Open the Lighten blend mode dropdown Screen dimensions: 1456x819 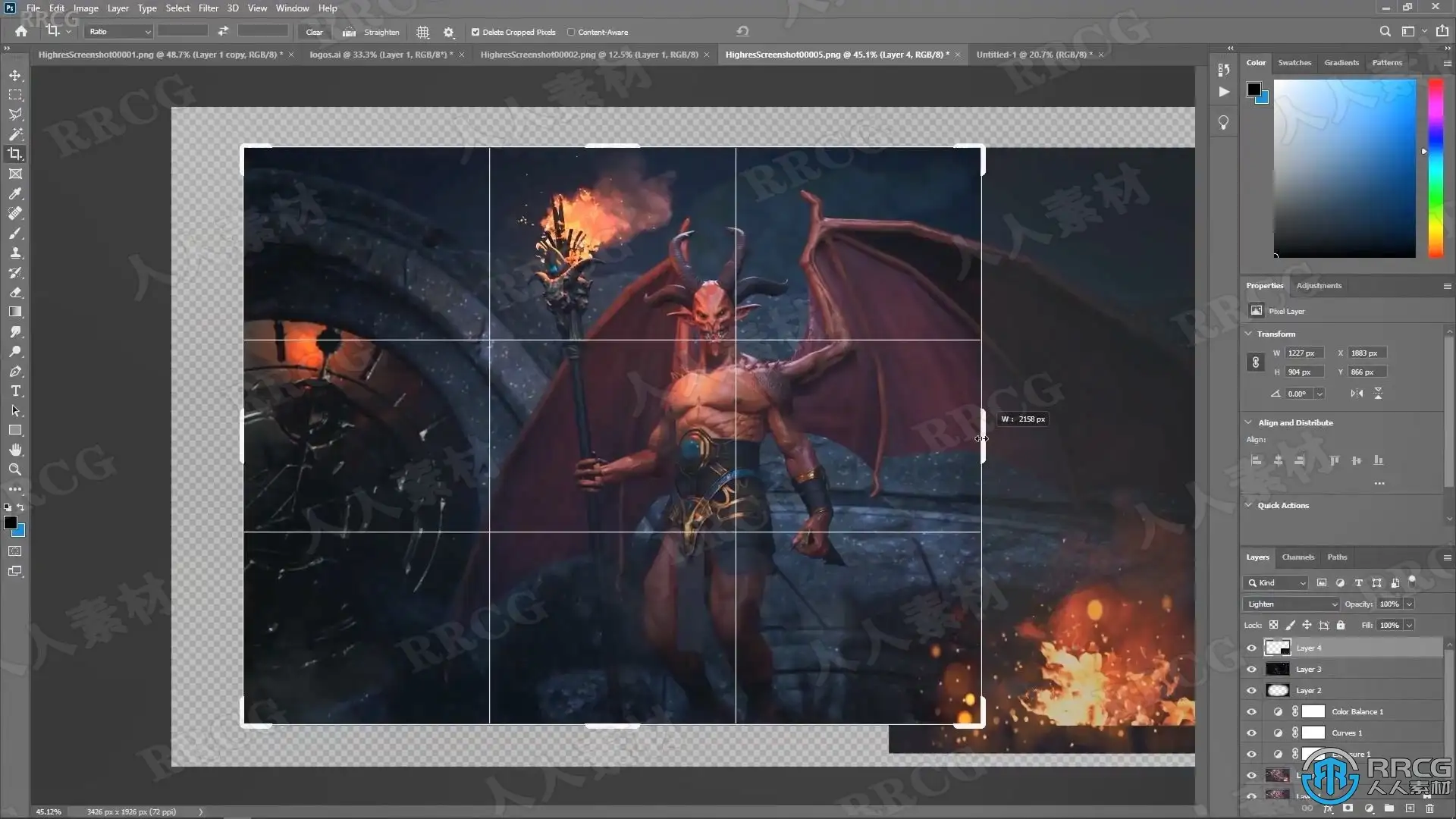(x=1291, y=604)
